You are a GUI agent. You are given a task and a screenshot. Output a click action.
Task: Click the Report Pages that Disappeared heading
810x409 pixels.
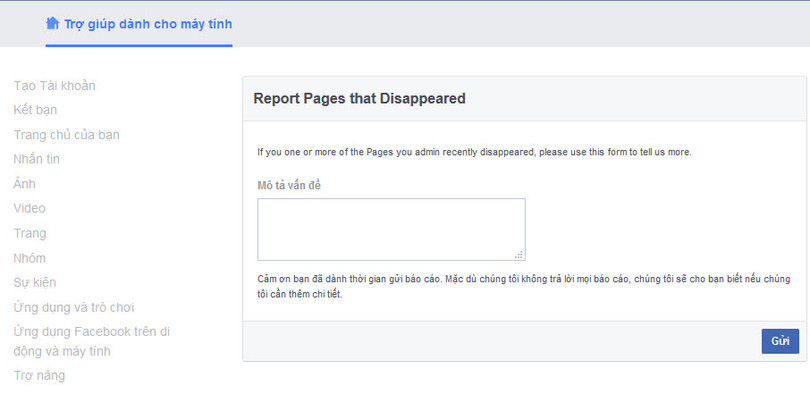[359, 99]
